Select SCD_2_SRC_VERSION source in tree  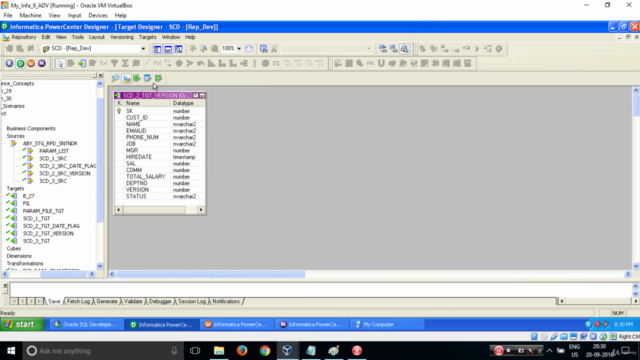pyautogui.click(x=64, y=173)
